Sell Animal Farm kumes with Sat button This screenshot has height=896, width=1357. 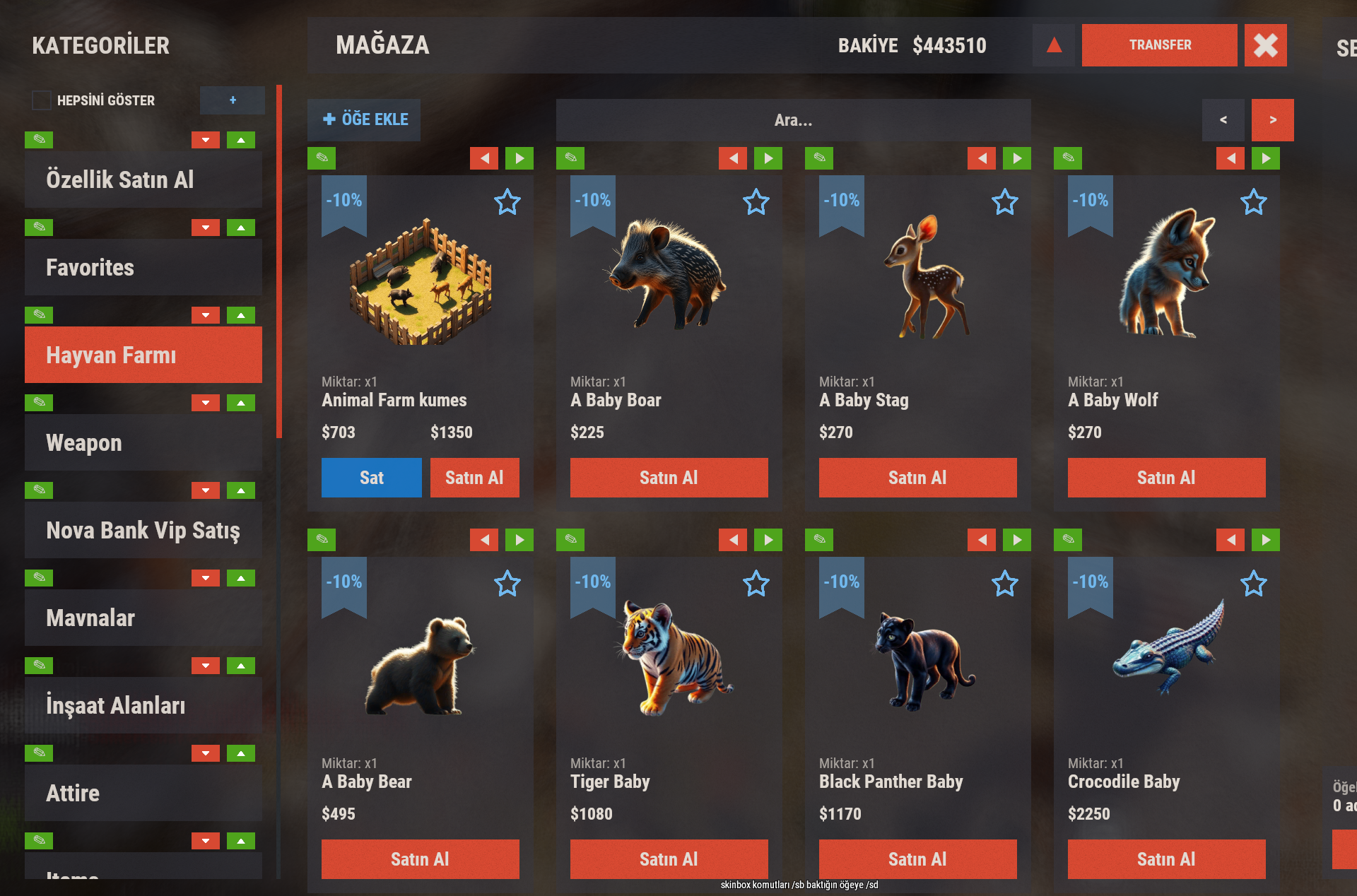pos(372,478)
